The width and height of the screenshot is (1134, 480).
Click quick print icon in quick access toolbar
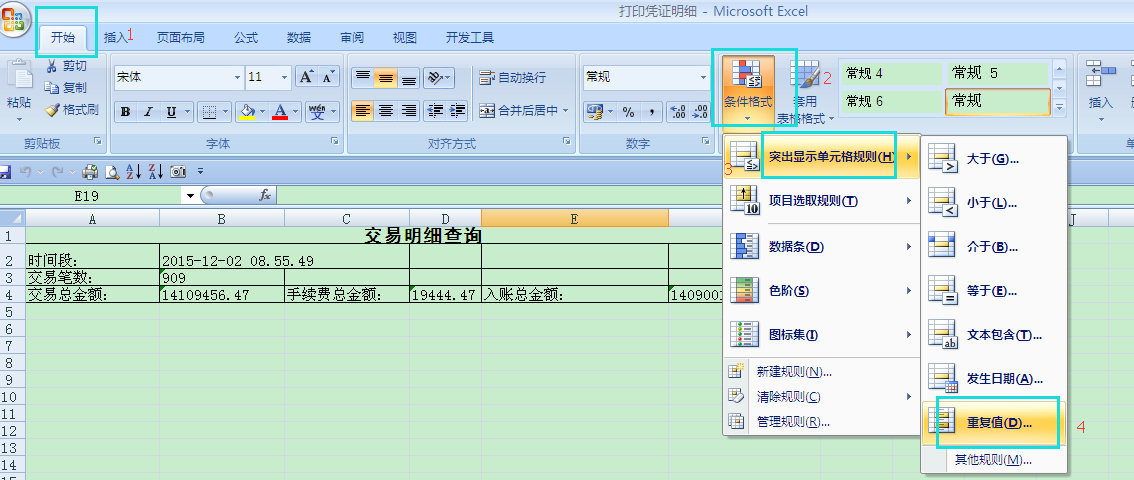[90, 172]
